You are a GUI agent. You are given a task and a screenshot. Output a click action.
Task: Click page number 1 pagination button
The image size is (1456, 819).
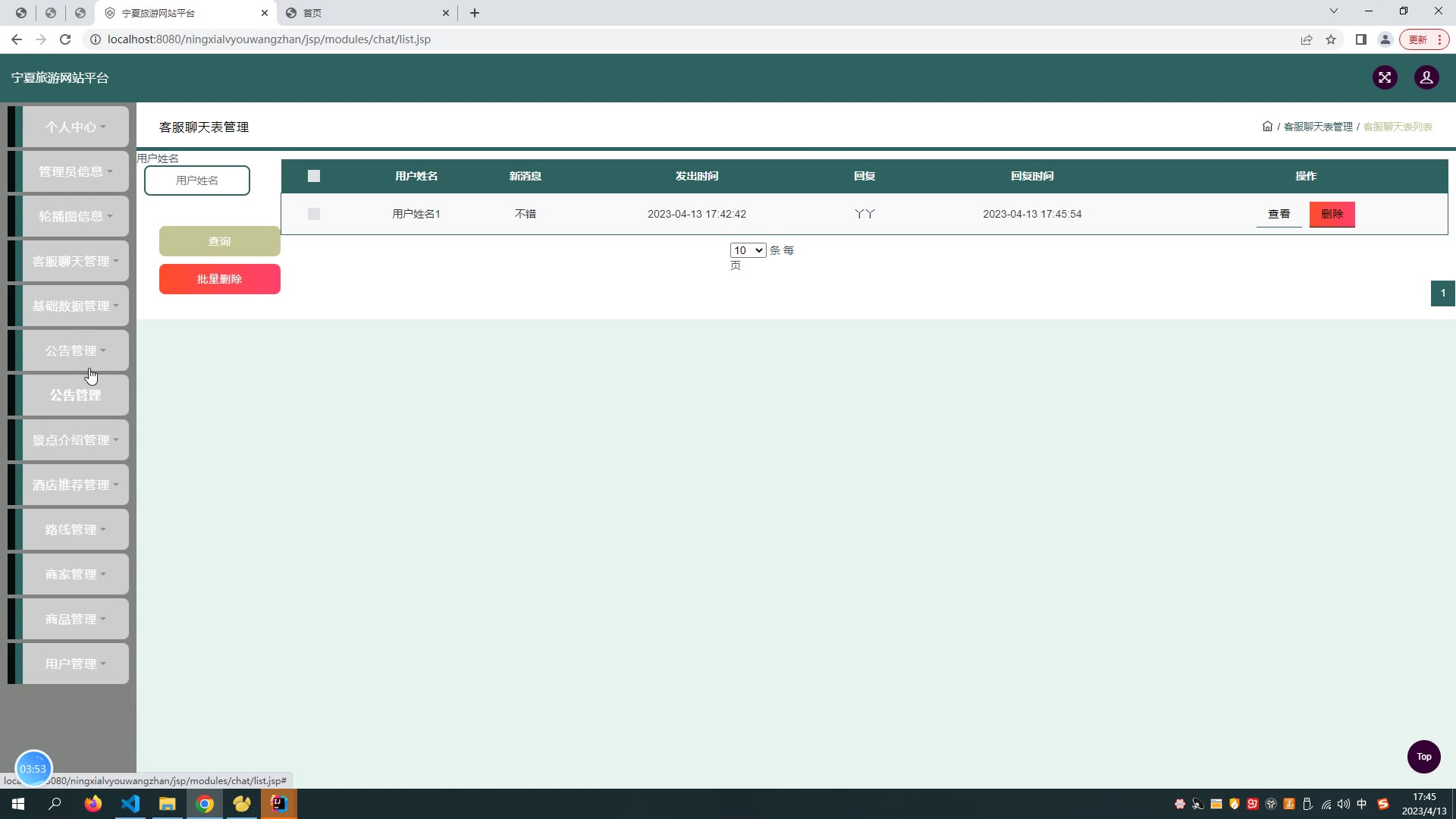coord(1442,293)
